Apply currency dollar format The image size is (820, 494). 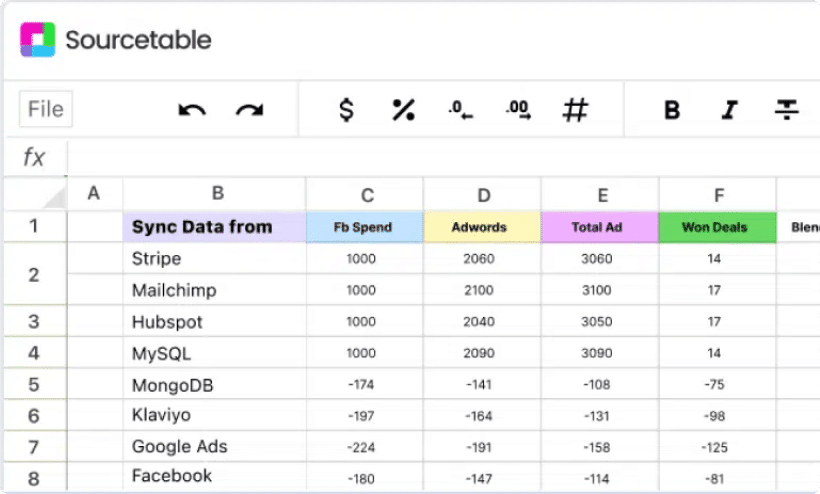tap(346, 110)
